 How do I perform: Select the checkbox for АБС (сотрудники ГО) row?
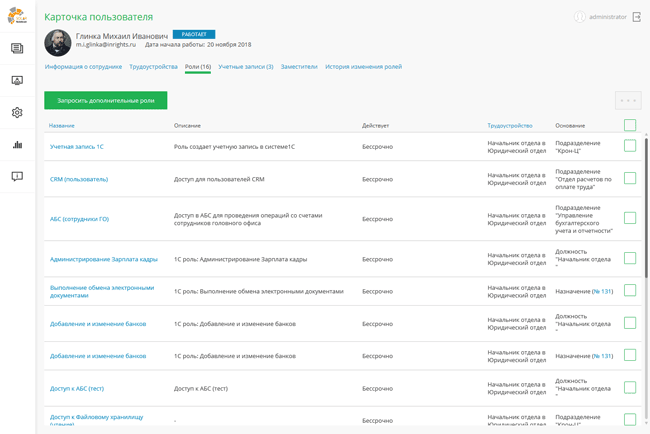click(630, 218)
